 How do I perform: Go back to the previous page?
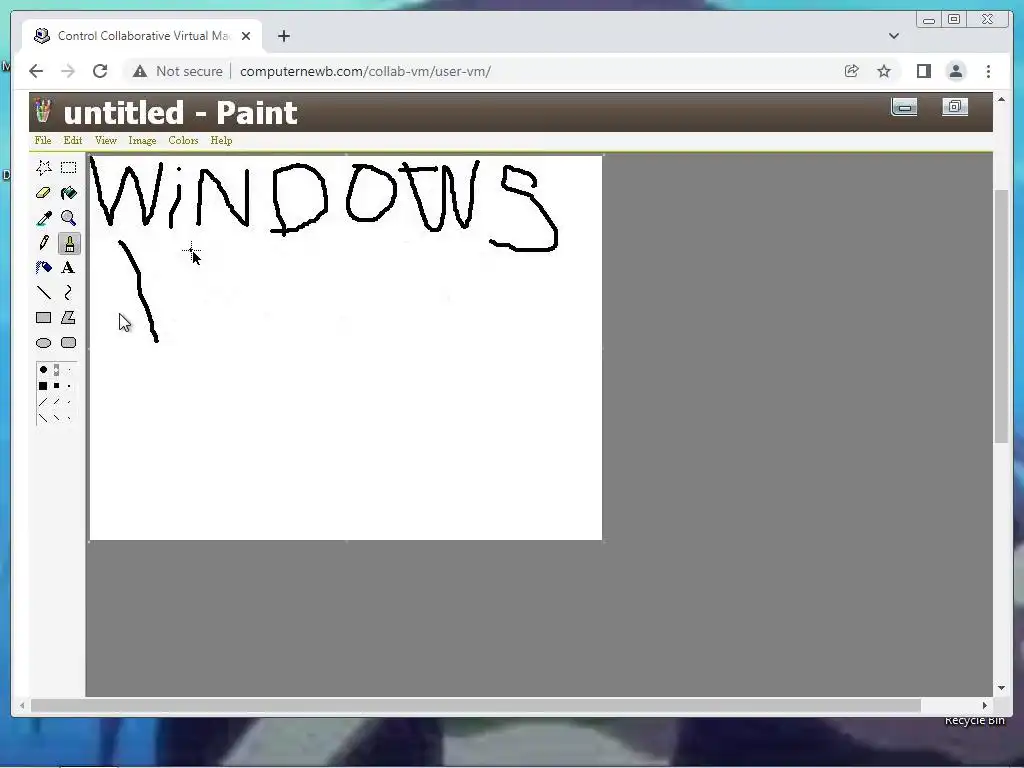(36, 71)
